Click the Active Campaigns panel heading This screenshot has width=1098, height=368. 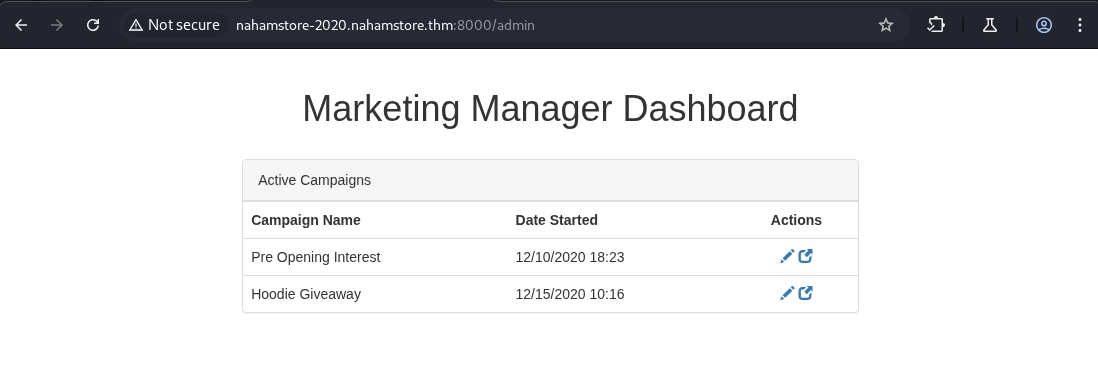point(550,181)
